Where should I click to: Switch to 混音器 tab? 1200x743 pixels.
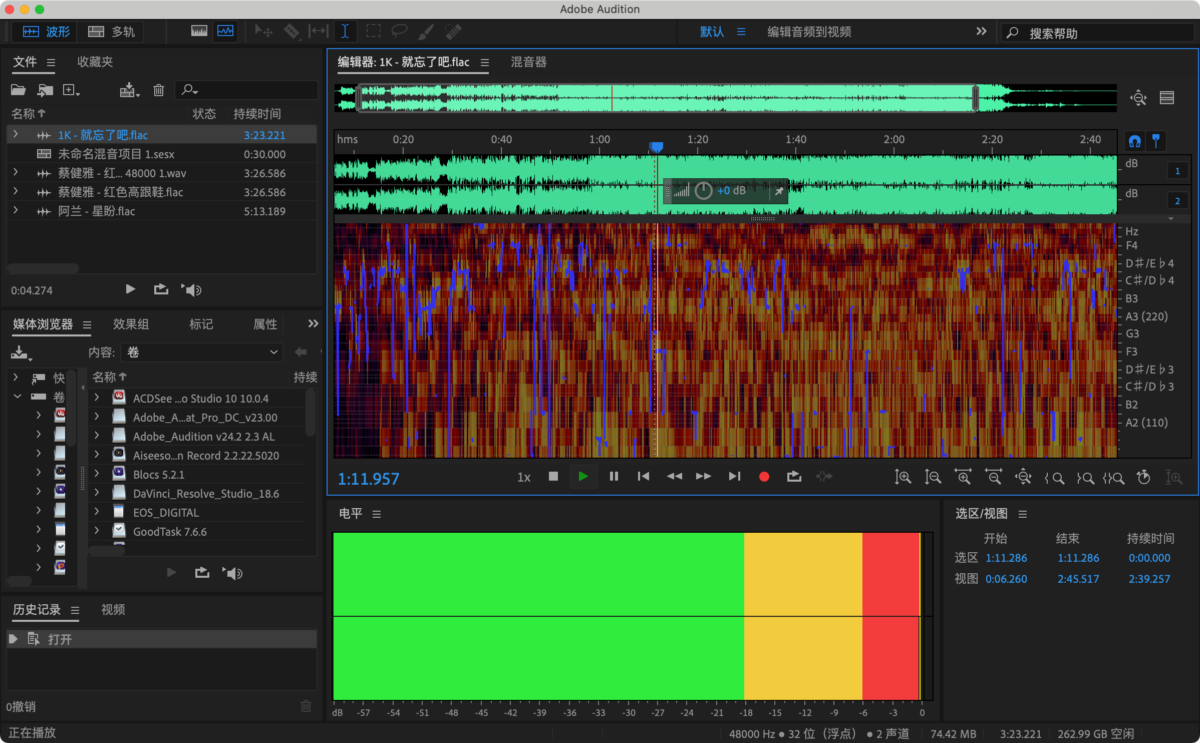[529, 62]
